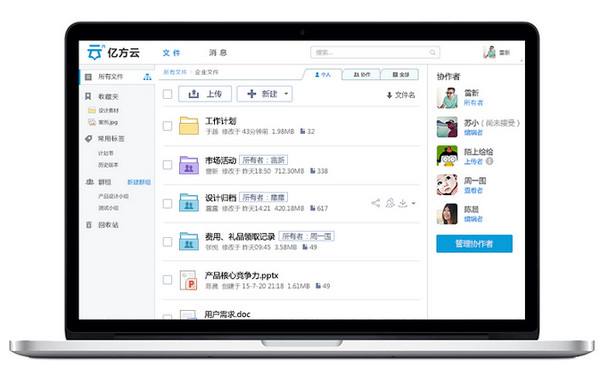Select the second tag under 常用标签
Image resolution: width=600 pixels, height=384 pixels.
(108, 165)
